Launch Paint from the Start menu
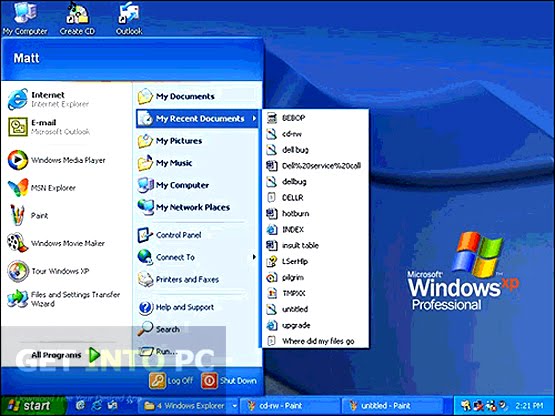Viewport: 555px width, 416px height. pyautogui.click(x=28, y=215)
